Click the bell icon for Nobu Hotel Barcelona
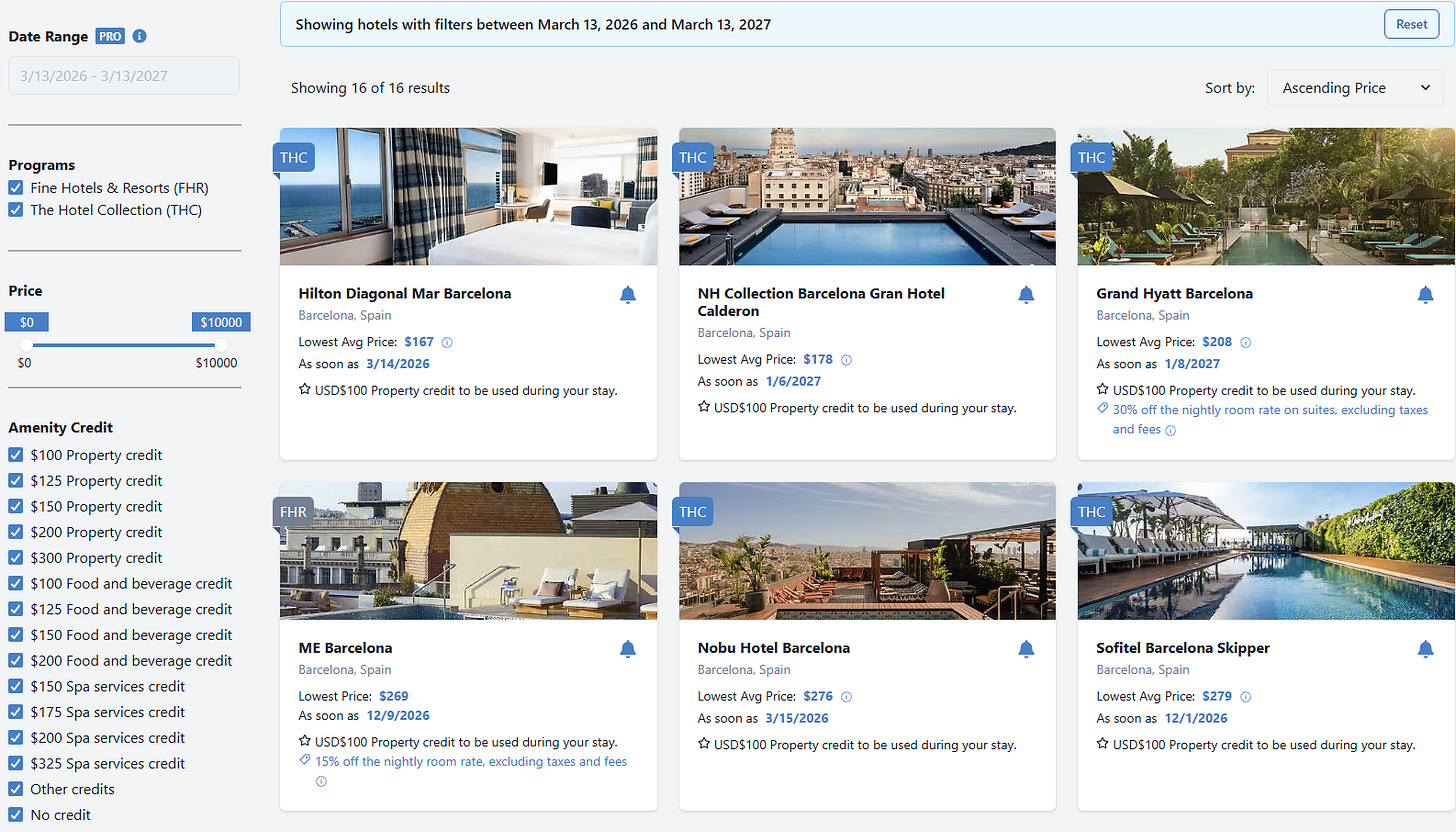This screenshot has width=1456, height=832. click(x=1027, y=649)
